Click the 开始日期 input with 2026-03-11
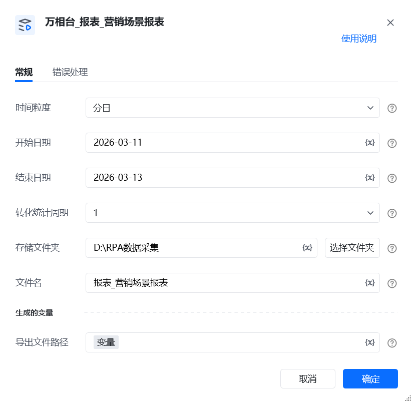The width and height of the screenshot is (413, 403). pos(232,143)
